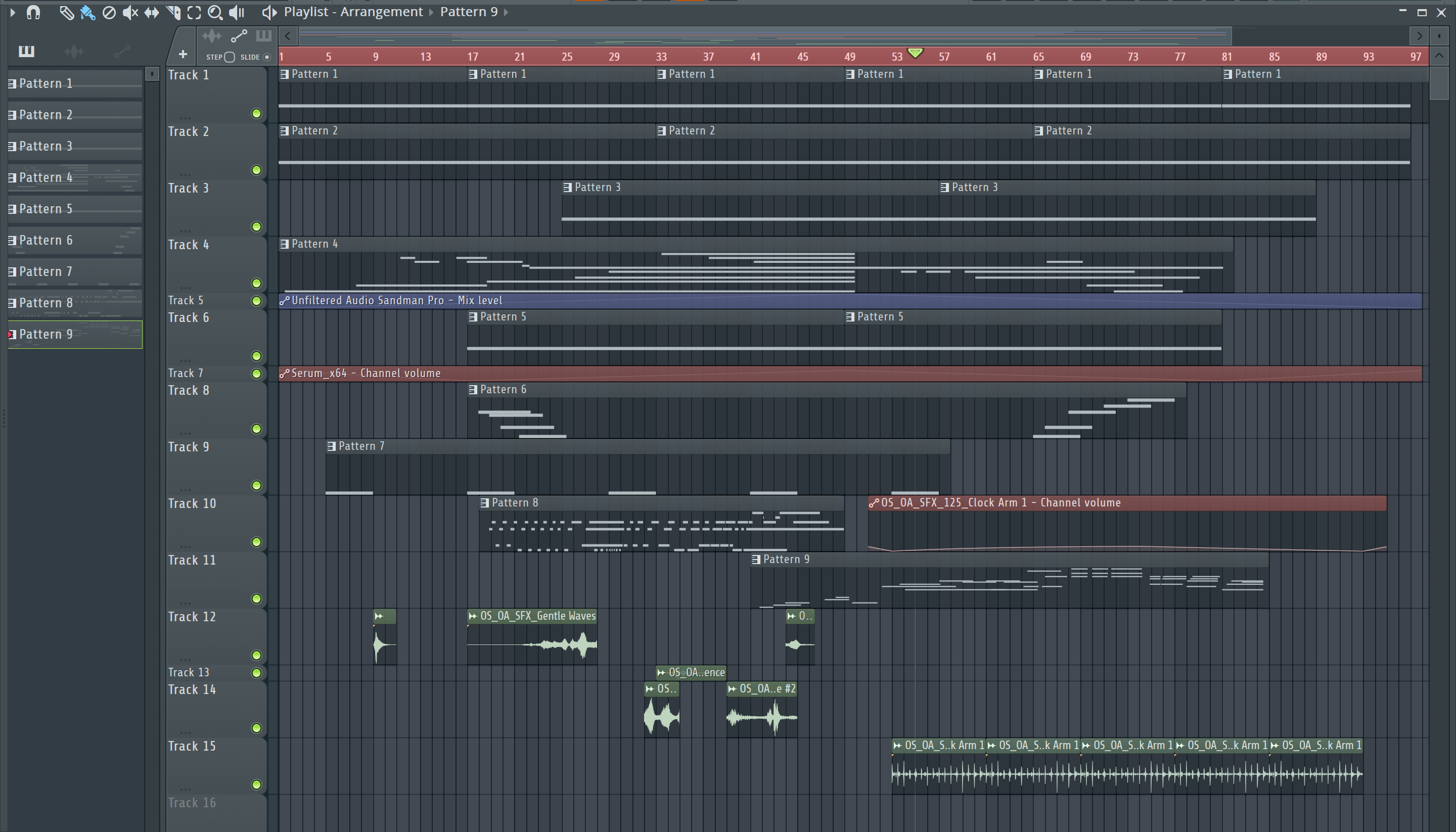Open the Playlist options menu arrow
The width and height of the screenshot is (1456, 832).
[x=13, y=12]
